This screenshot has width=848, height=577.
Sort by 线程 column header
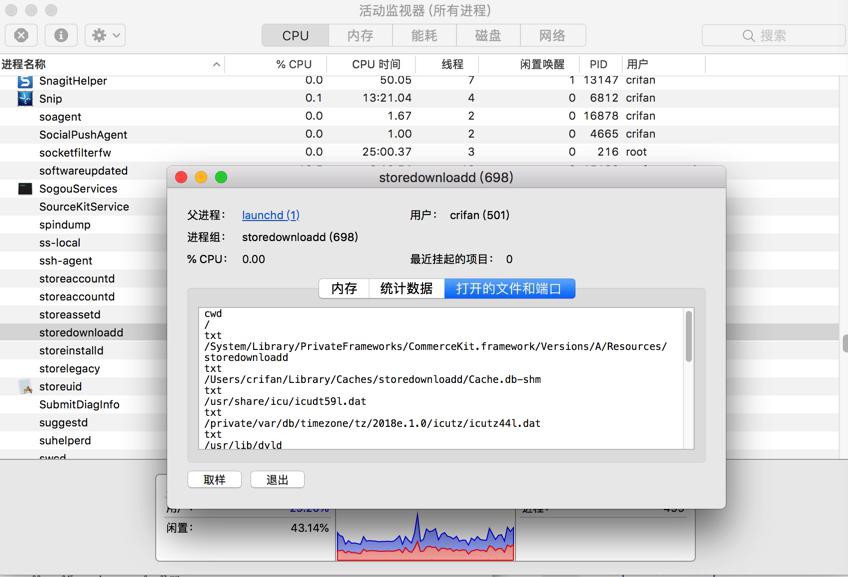(x=447, y=64)
